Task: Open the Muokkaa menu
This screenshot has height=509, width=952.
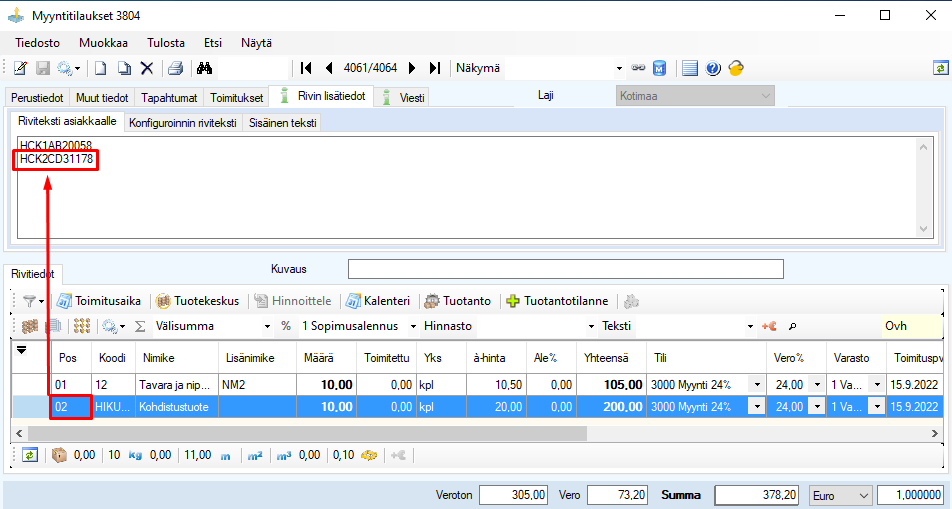Action: point(102,43)
